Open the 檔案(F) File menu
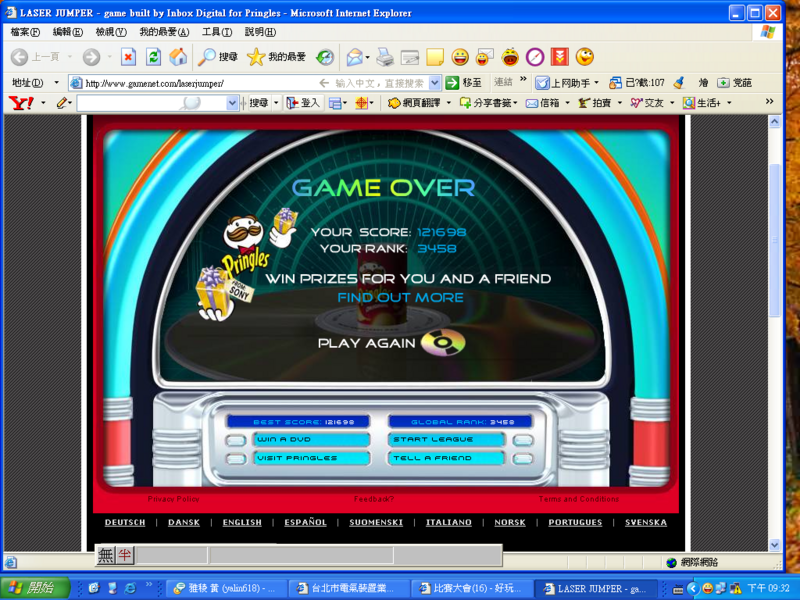800x600 pixels. pyautogui.click(x=25, y=32)
